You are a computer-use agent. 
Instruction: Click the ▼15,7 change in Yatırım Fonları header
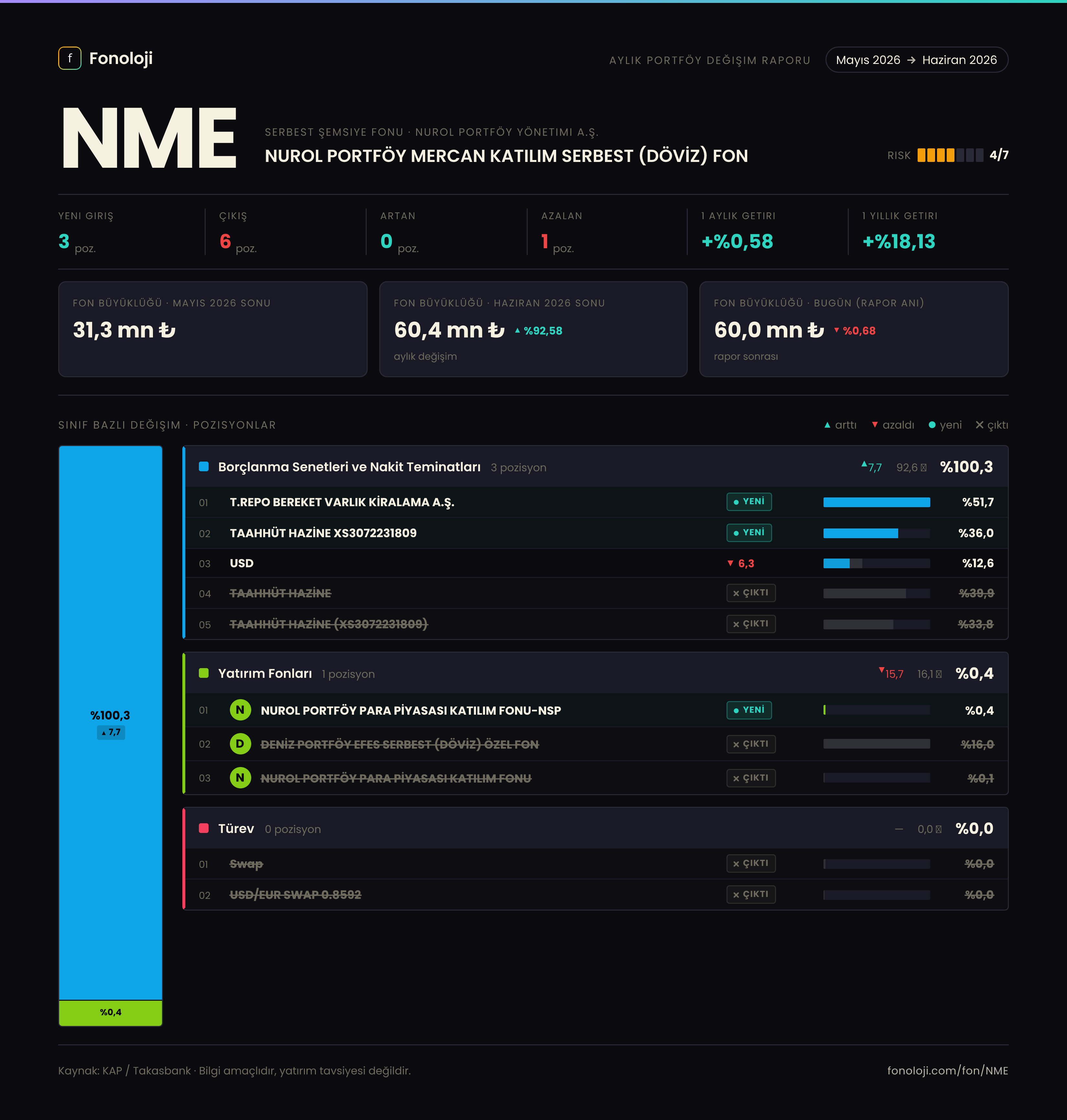coord(891,673)
